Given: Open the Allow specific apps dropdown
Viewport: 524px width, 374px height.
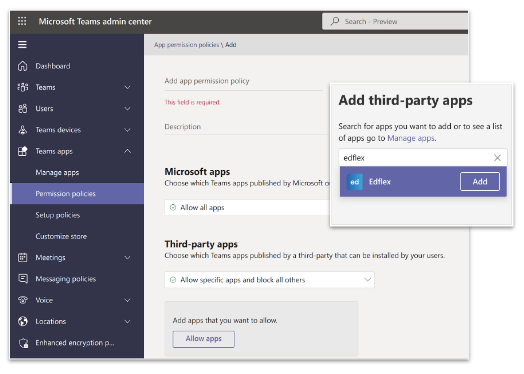Looking at the screenshot, I should [269, 280].
